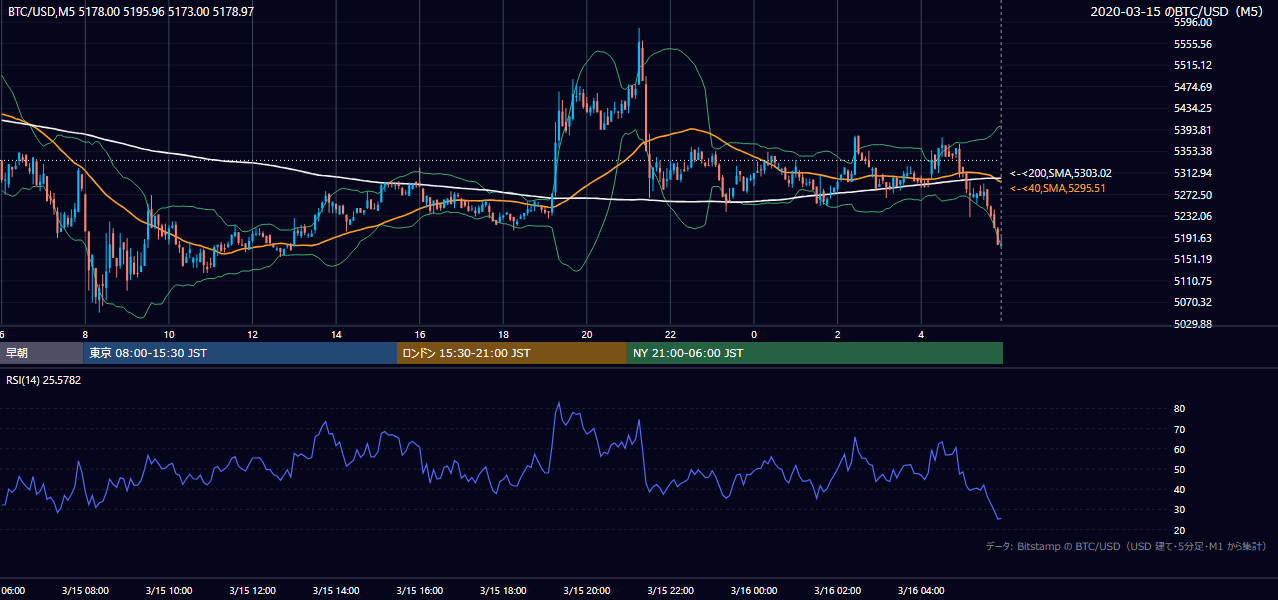Screen dimensions: 1278x600
Task: Click the bottom date label 3/15 08:00
Action: tap(85, 591)
